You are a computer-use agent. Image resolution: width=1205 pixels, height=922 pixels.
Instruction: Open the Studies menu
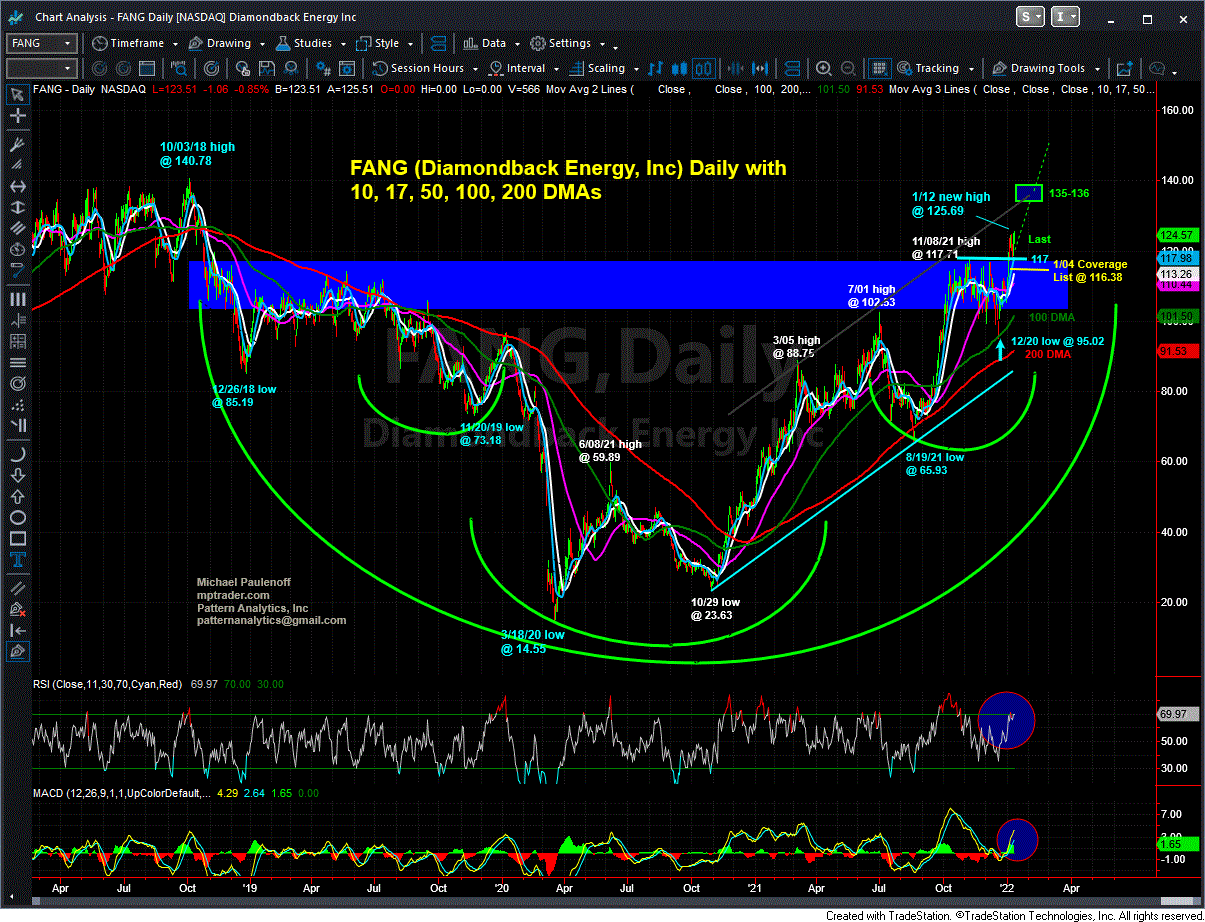pyautogui.click(x=312, y=43)
